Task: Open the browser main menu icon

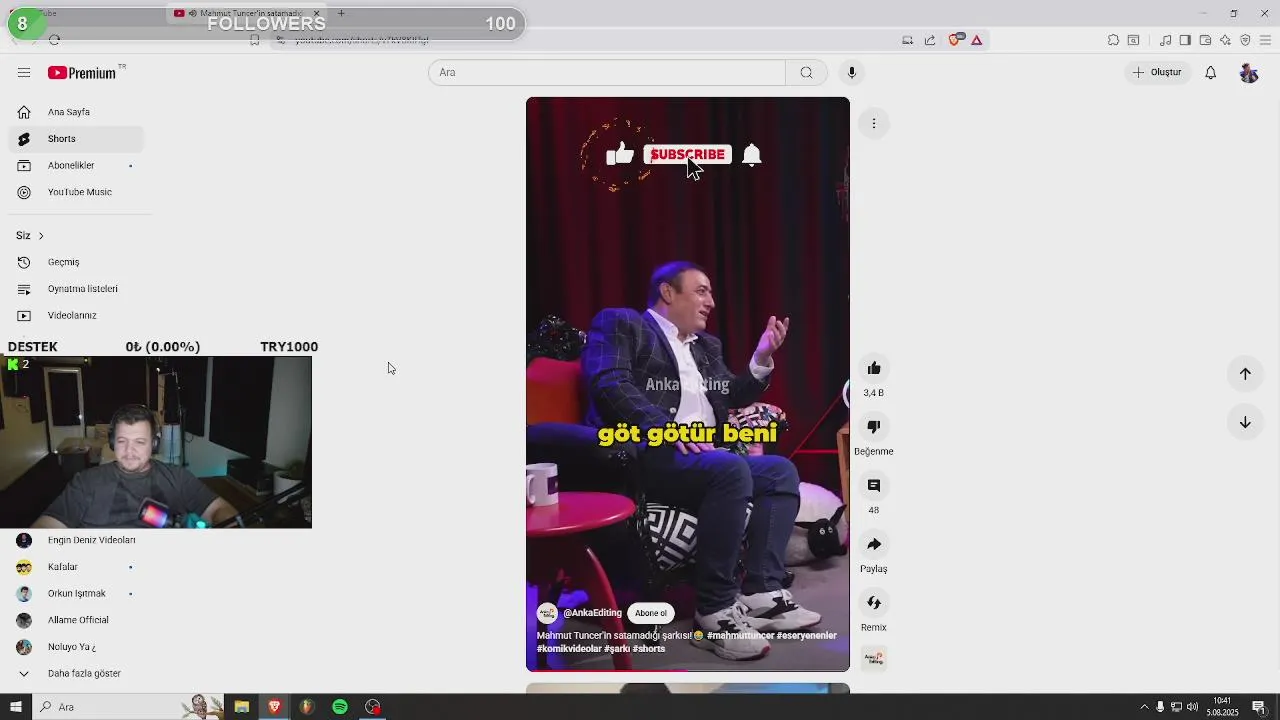Action: pyautogui.click(x=1266, y=40)
